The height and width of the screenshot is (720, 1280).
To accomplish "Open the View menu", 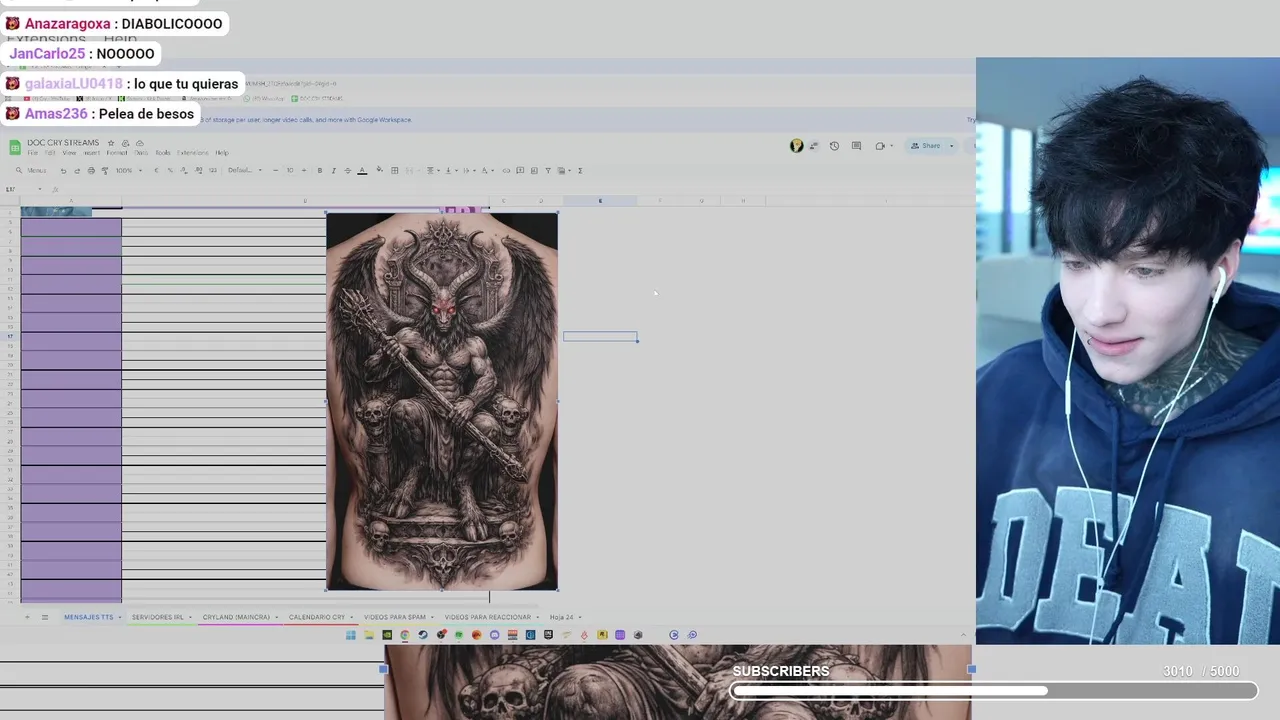I will point(69,153).
